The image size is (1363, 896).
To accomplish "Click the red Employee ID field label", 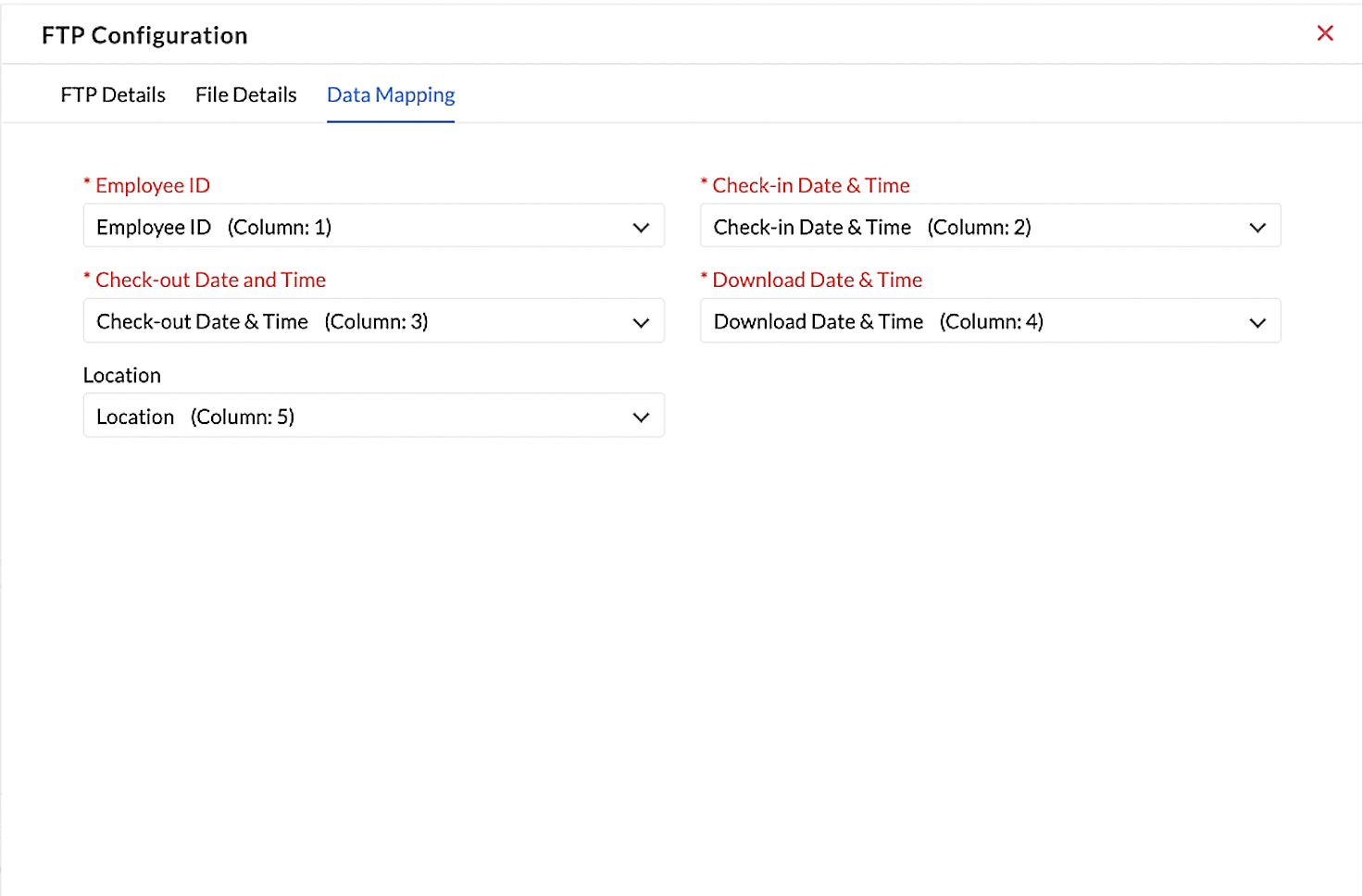I will (x=153, y=185).
